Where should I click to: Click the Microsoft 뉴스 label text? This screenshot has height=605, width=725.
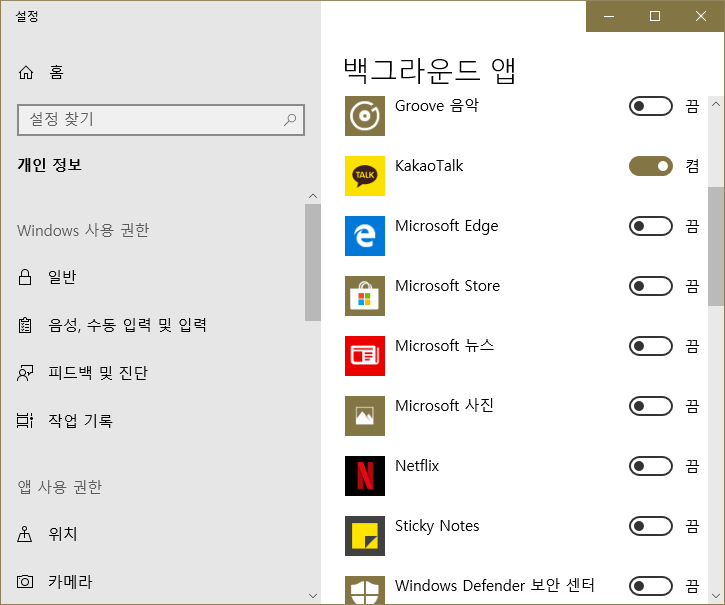(444, 346)
